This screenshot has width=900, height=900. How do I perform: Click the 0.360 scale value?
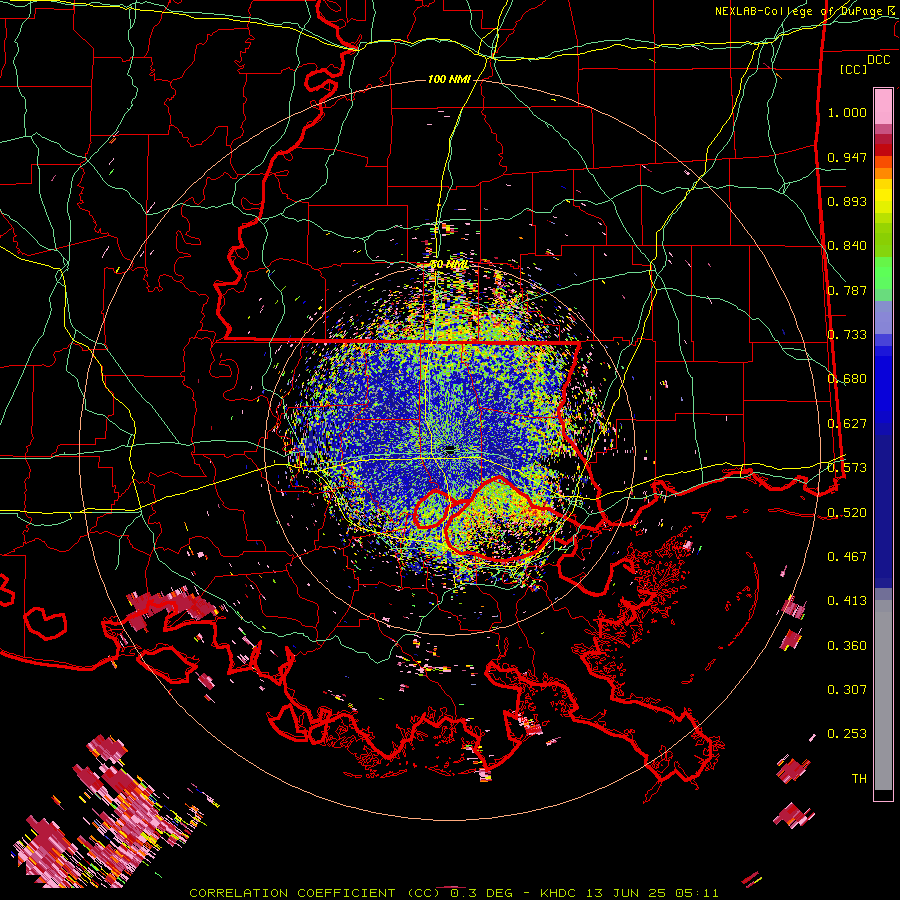click(847, 646)
